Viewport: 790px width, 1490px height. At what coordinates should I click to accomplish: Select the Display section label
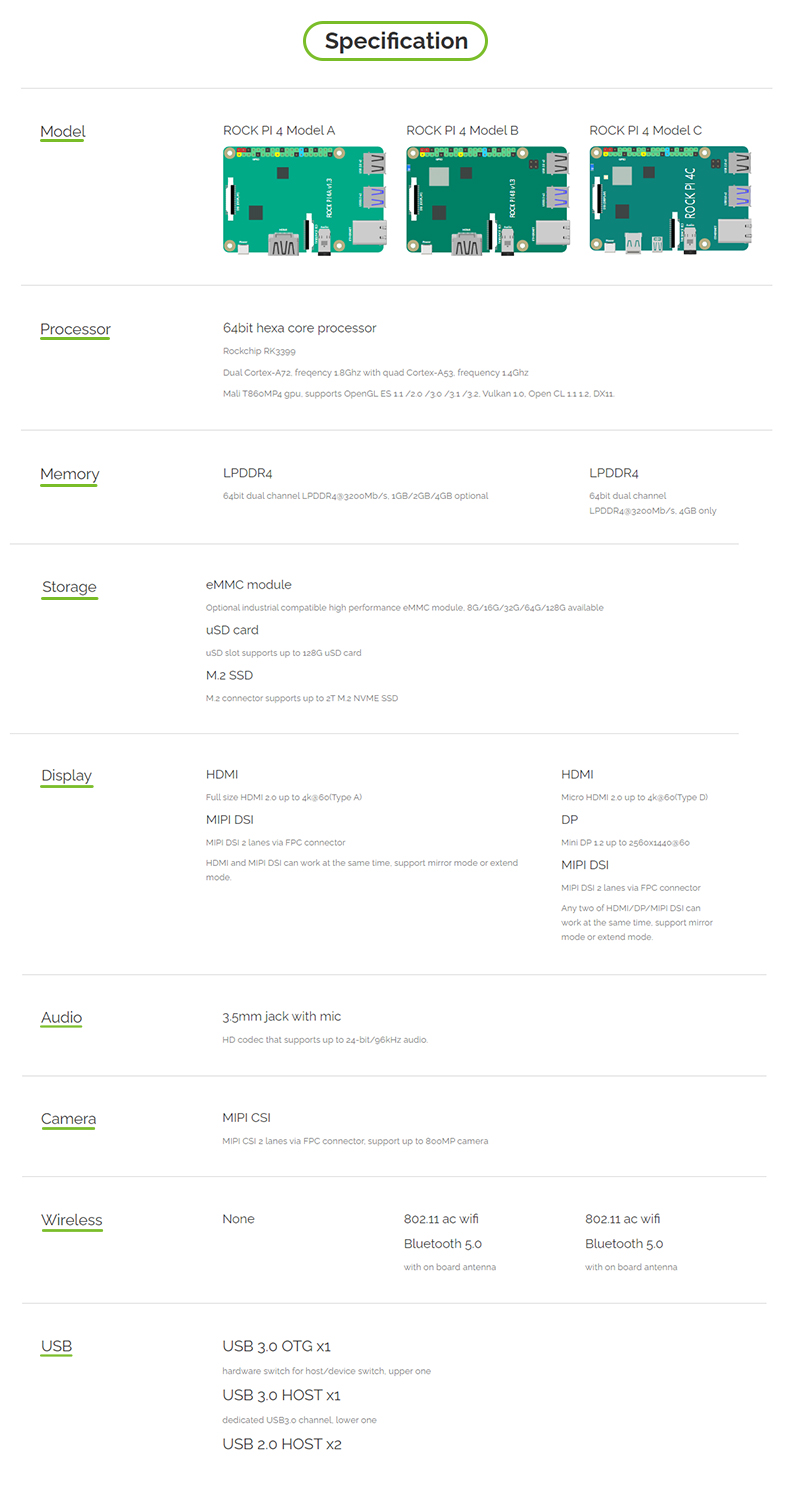[x=67, y=775]
